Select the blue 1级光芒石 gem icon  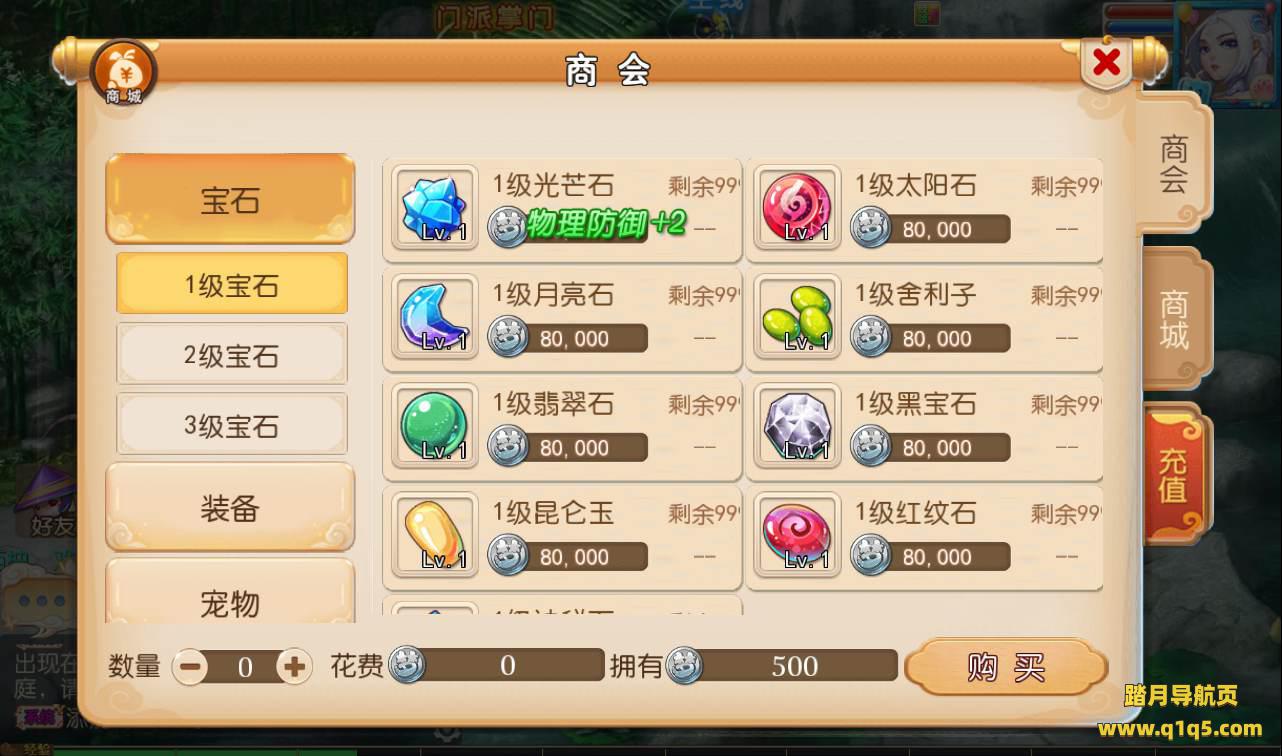(434, 208)
